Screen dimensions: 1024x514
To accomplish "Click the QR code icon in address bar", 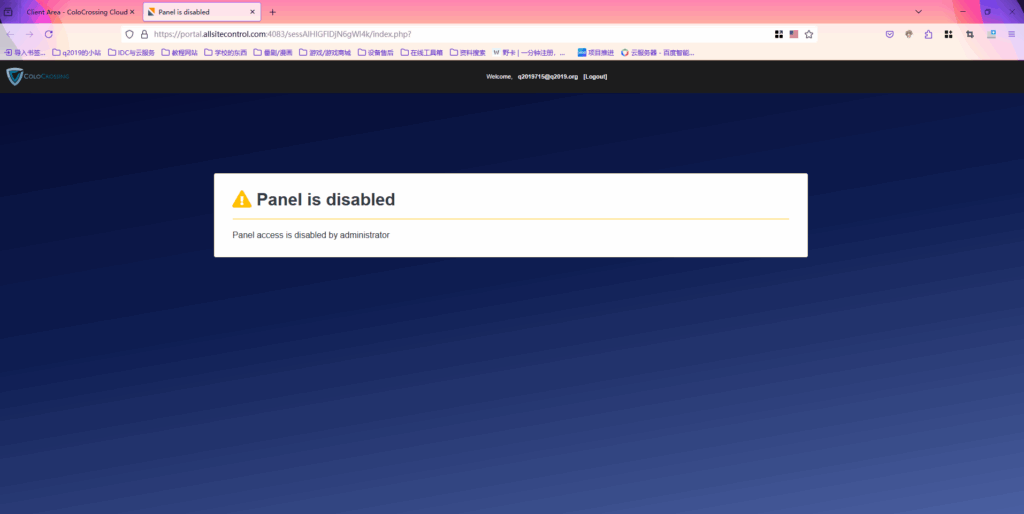I will [x=779, y=34].
